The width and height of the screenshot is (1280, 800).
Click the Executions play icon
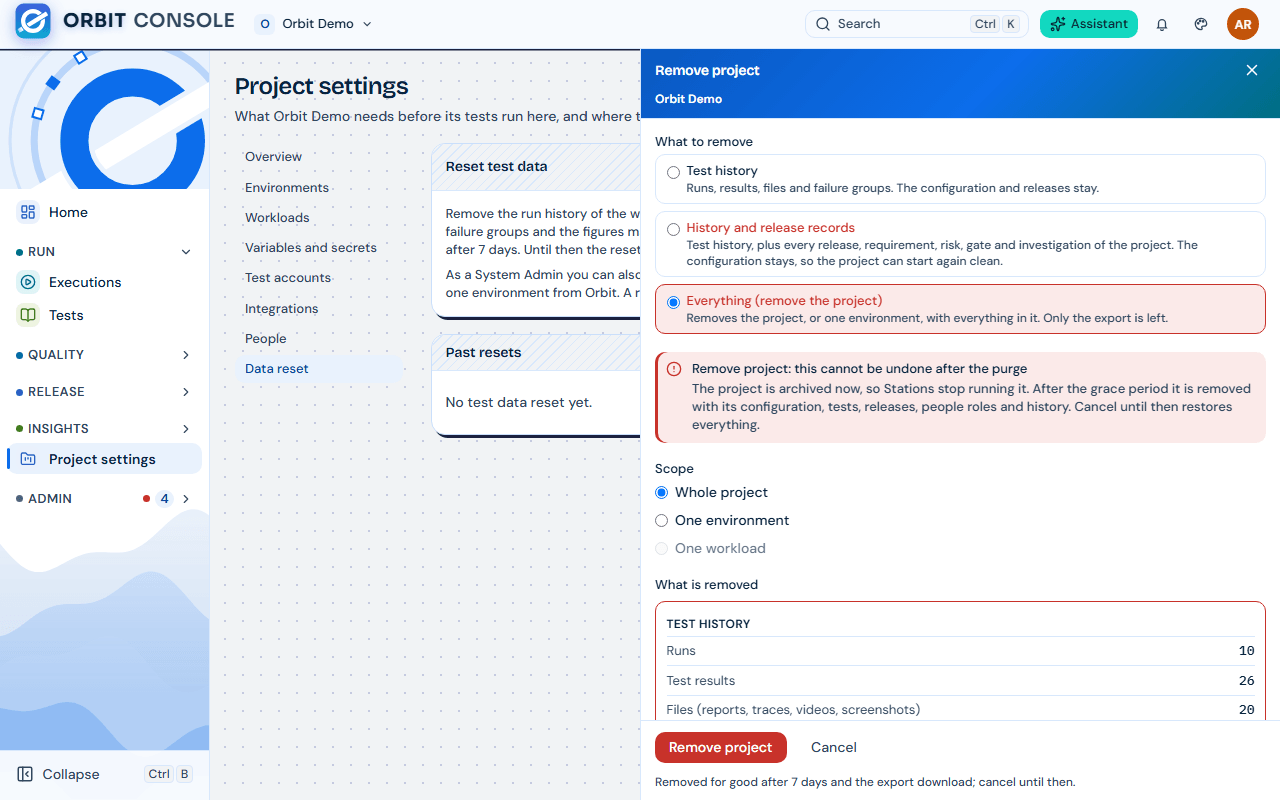pos(28,282)
